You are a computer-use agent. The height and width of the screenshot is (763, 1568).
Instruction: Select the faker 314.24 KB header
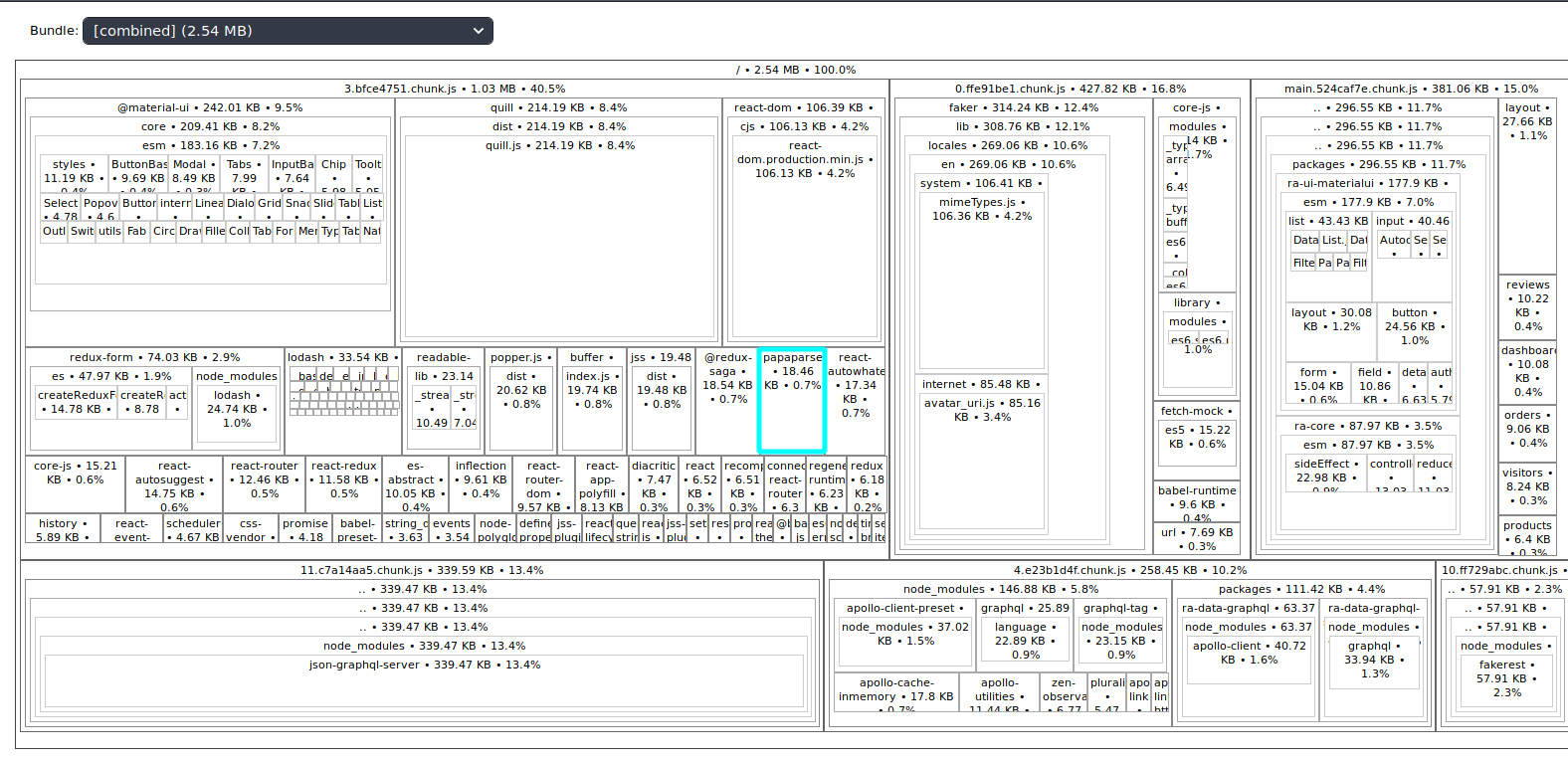click(1023, 107)
